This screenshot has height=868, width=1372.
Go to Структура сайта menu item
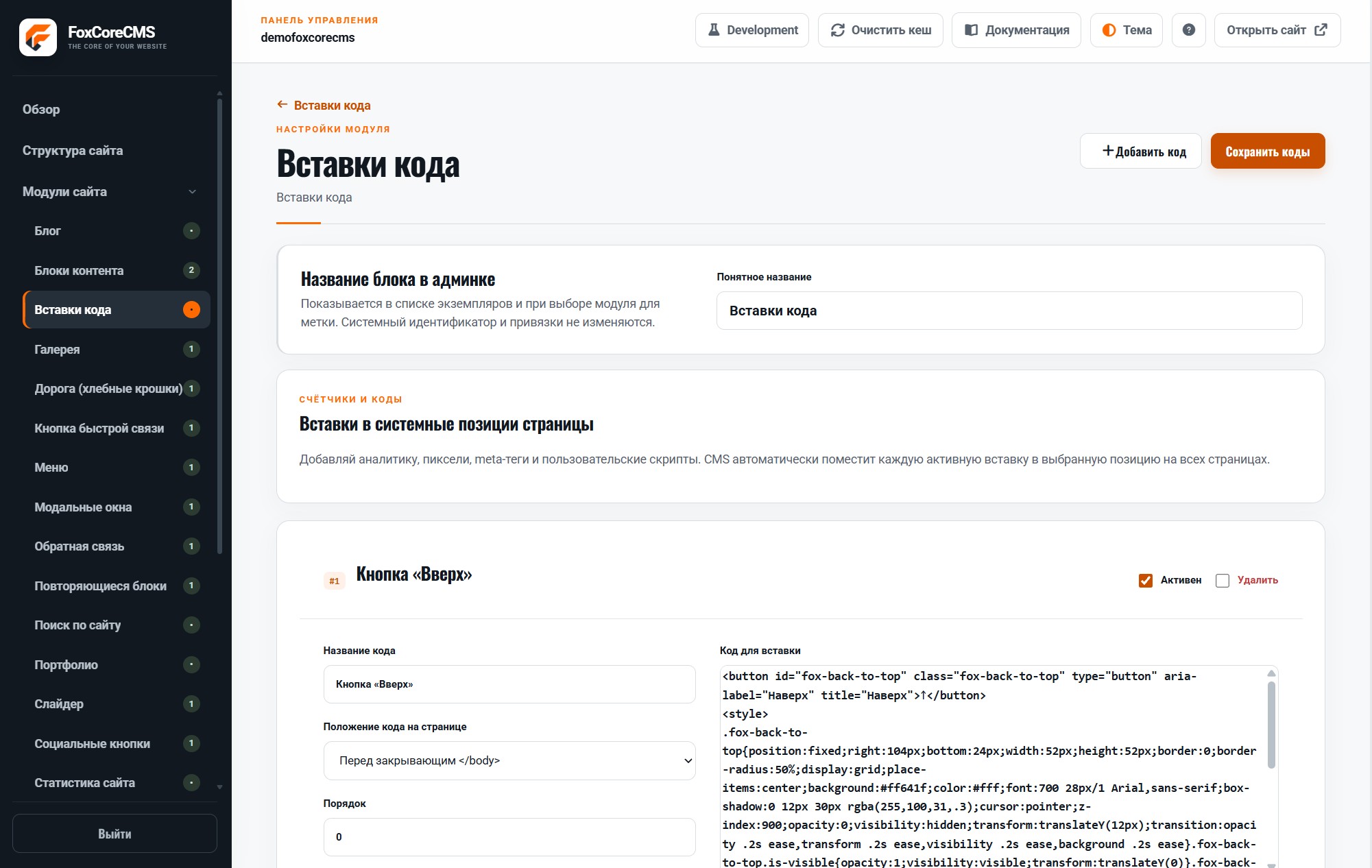click(73, 151)
